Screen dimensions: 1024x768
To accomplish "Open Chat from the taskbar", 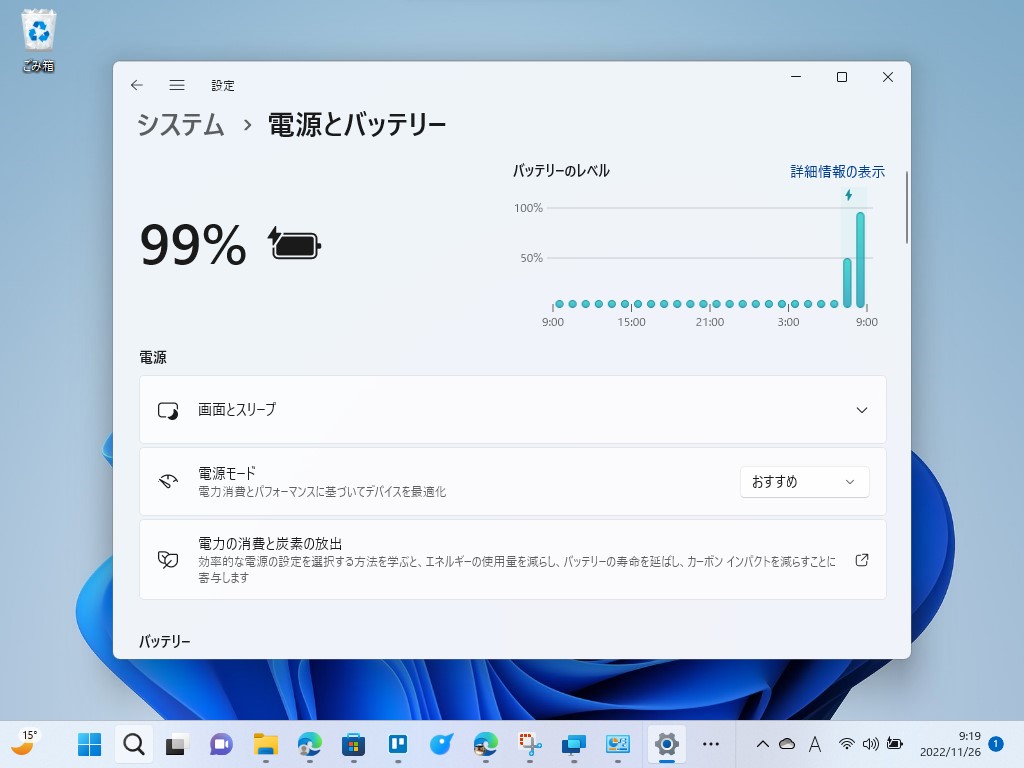I will (220, 744).
